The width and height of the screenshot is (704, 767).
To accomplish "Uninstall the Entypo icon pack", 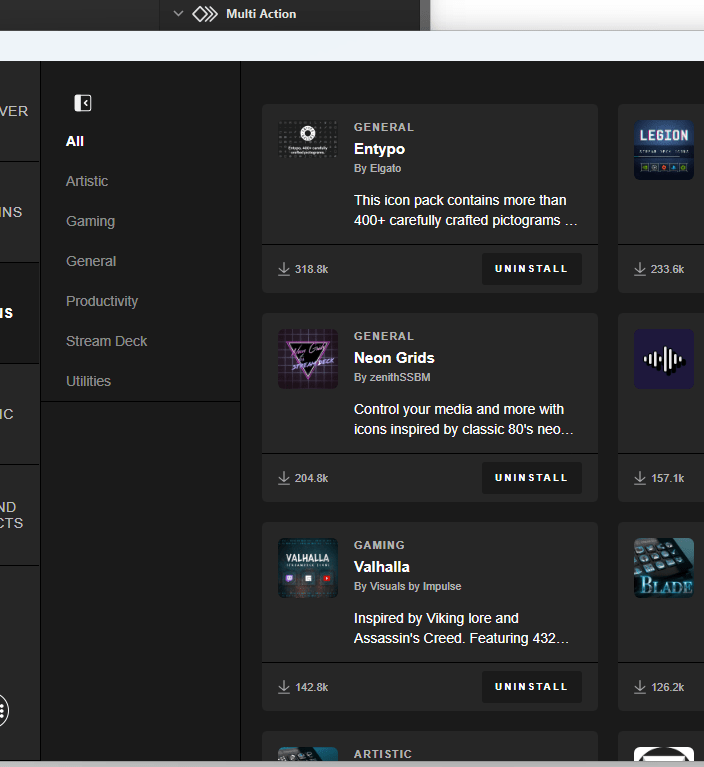I will coord(532,269).
